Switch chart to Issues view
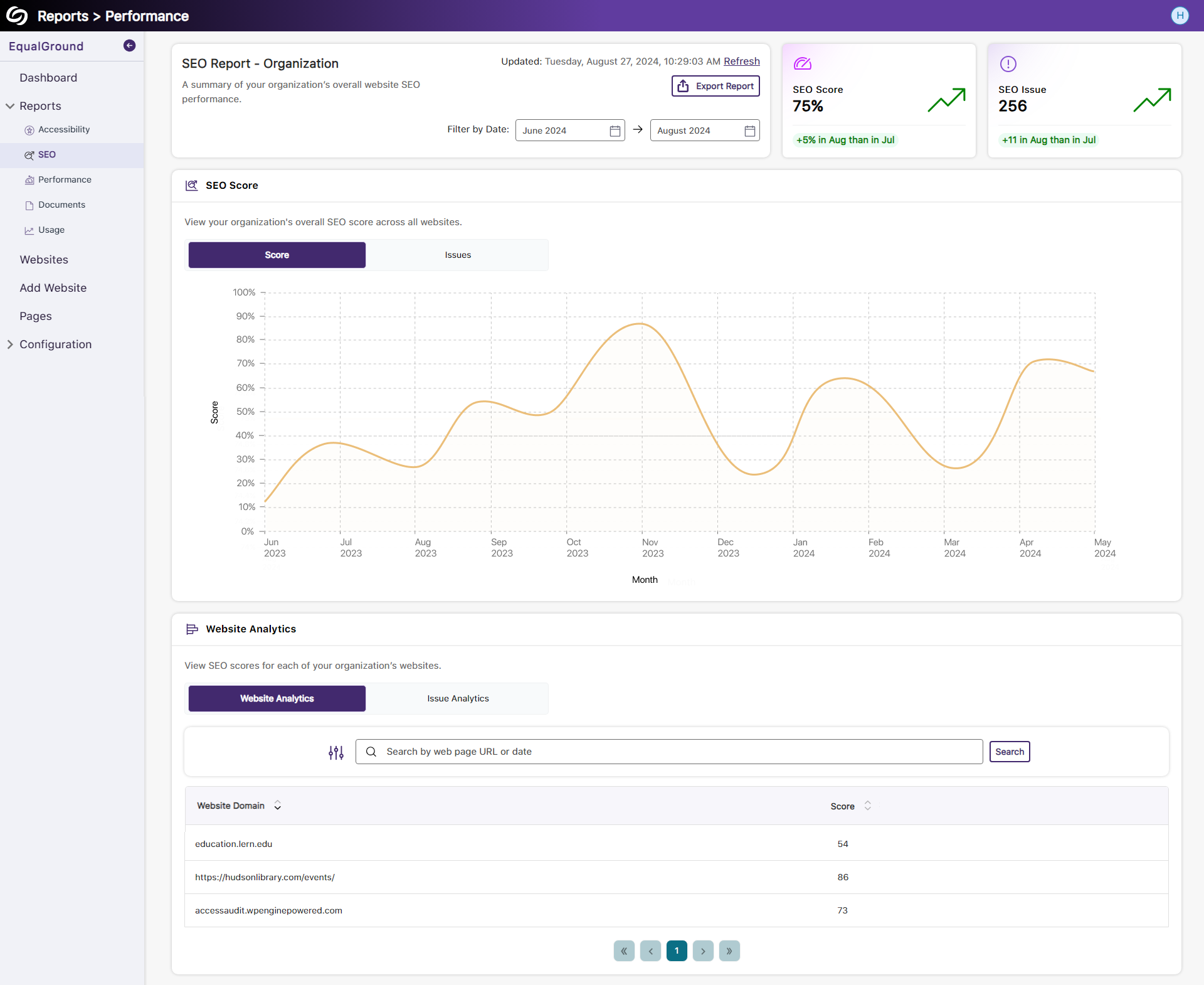Screen dimensions: 1204x985 click(x=457, y=255)
